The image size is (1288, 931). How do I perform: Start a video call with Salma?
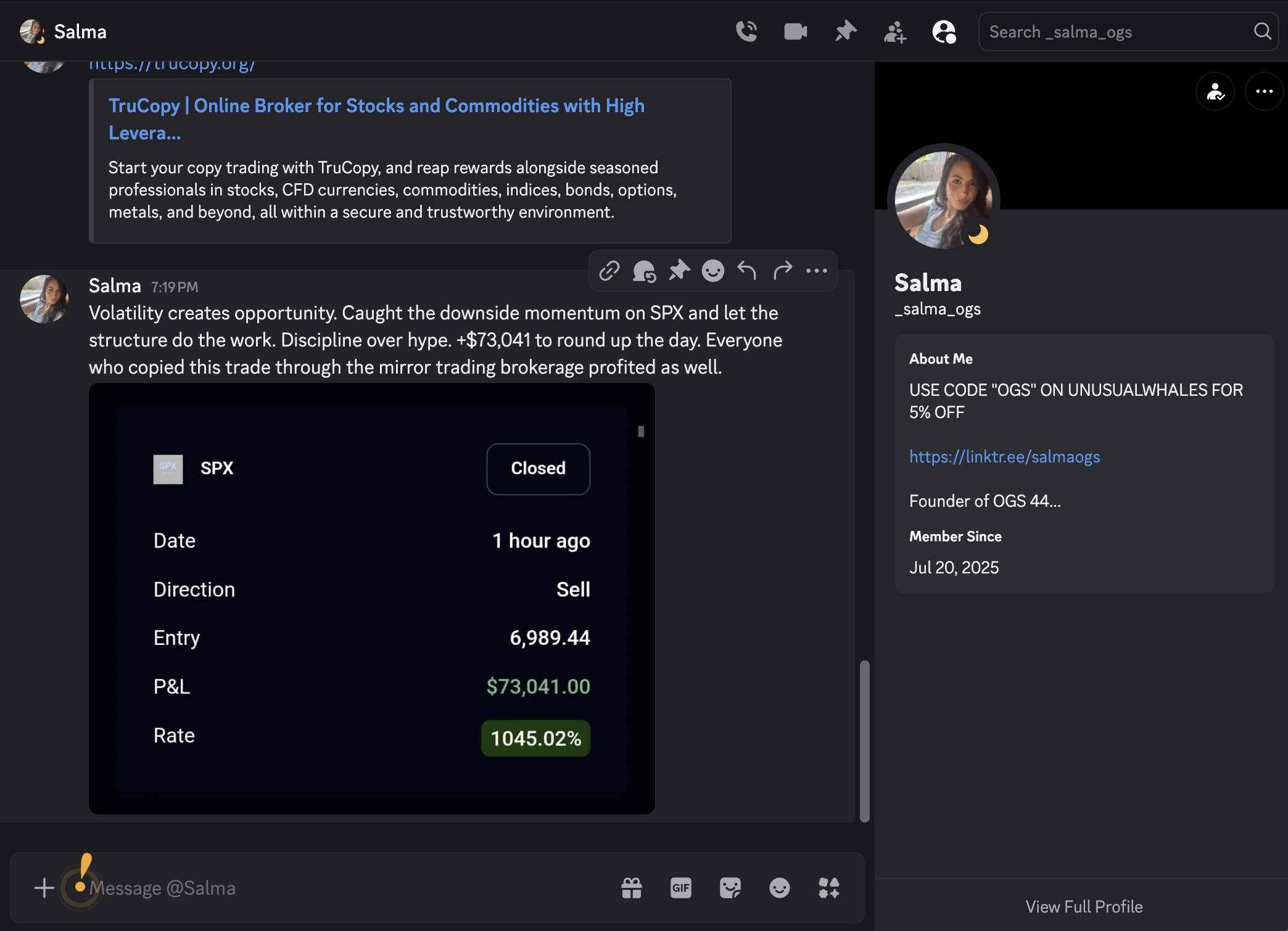coord(795,31)
